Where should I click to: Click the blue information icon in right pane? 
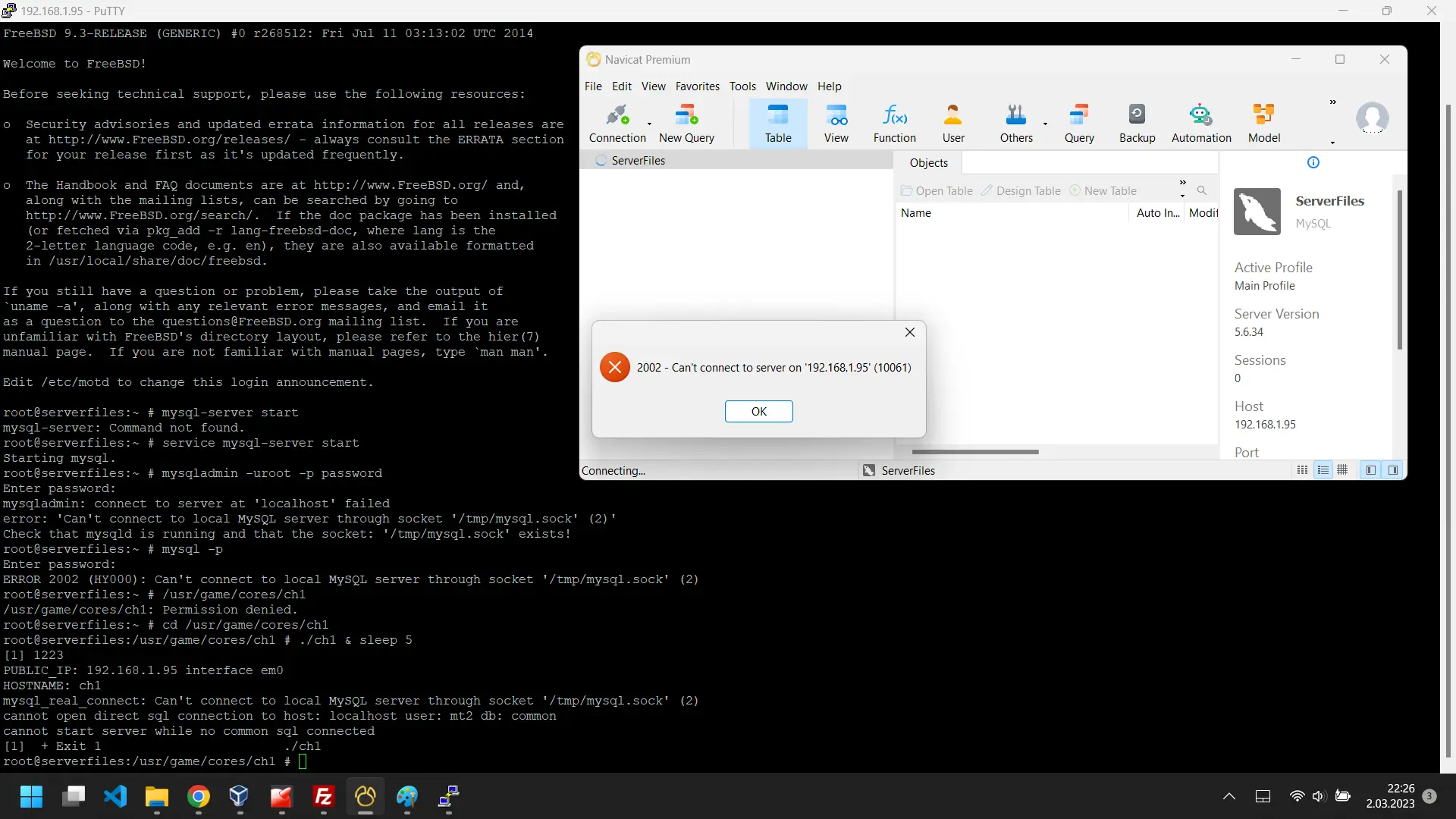click(x=1313, y=162)
